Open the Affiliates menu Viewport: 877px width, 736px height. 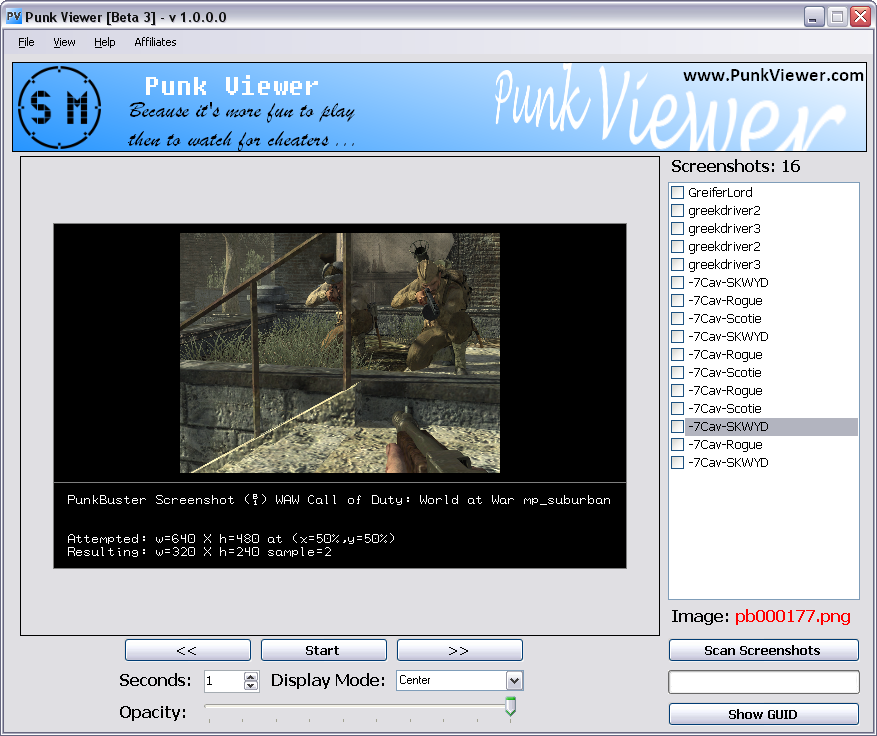(155, 42)
